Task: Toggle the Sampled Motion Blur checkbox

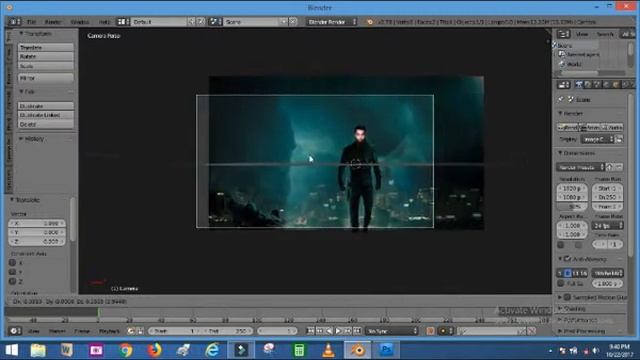Action: tap(567, 297)
